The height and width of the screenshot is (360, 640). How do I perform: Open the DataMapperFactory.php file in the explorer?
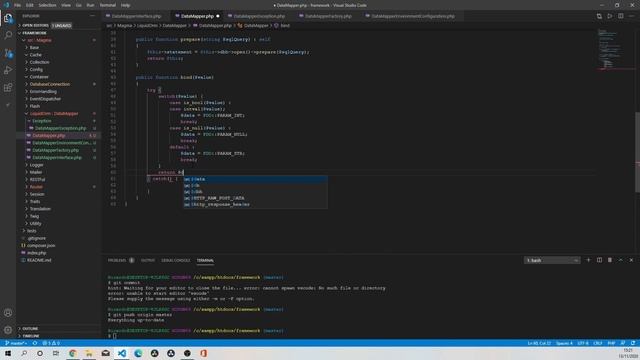56,150
